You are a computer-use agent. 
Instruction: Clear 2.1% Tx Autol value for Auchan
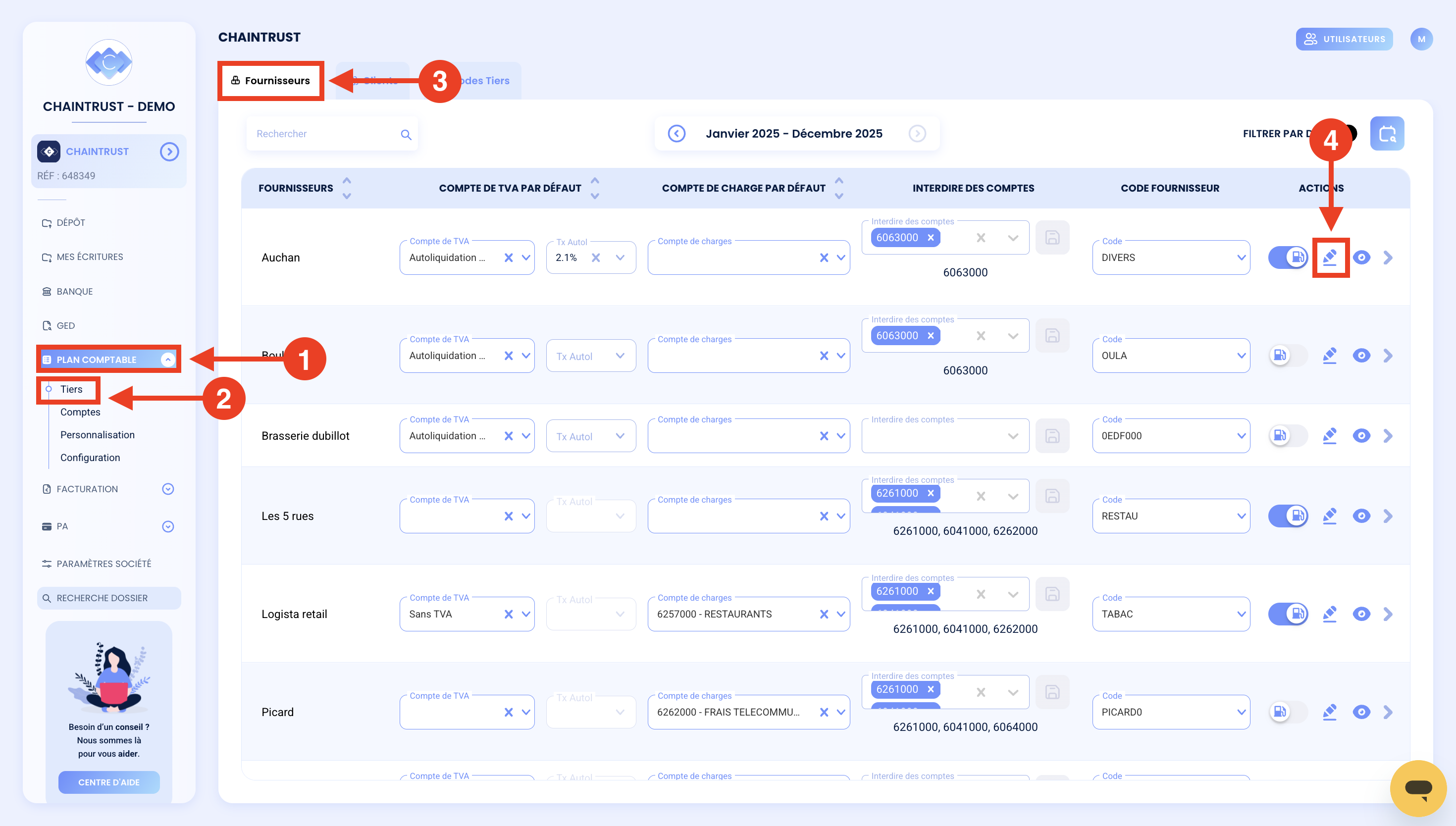pyautogui.click(x=596, y=258)
